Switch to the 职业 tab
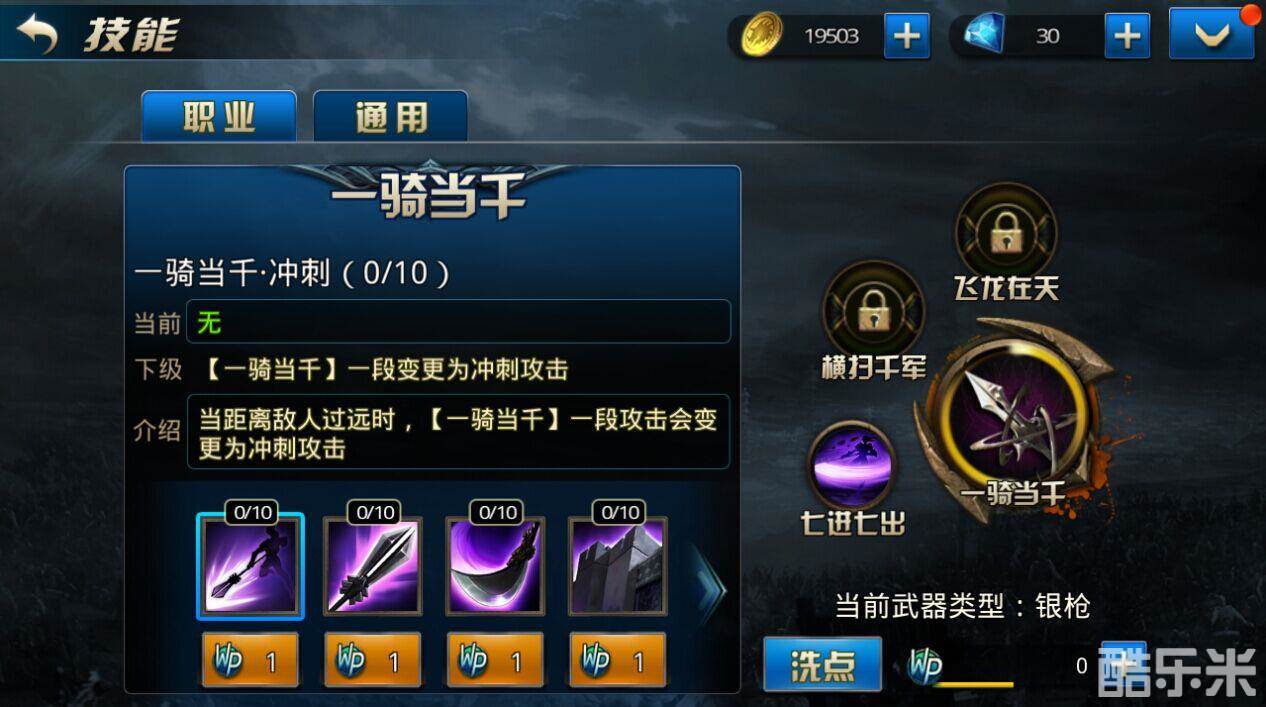 point(219,117)
